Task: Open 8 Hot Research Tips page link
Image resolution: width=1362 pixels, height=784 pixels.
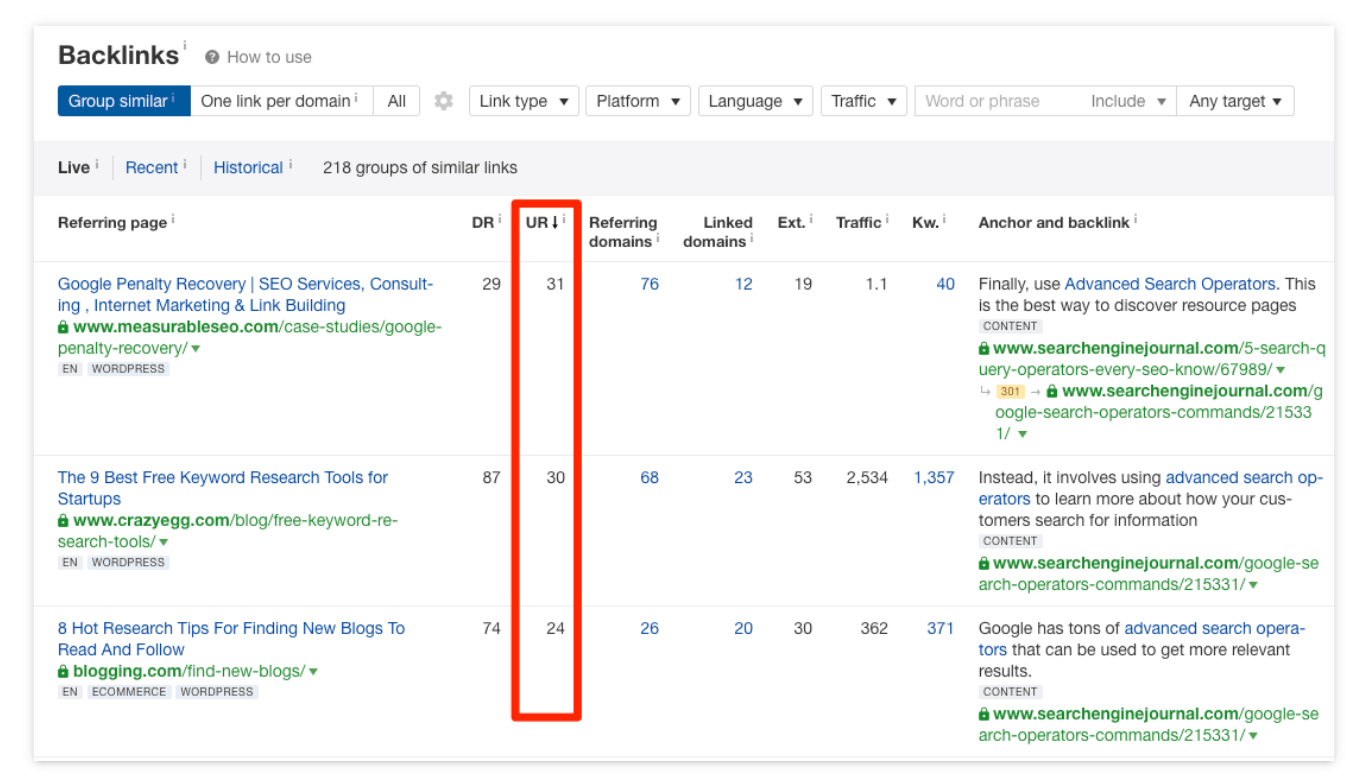Action: (x=231, y=639)
